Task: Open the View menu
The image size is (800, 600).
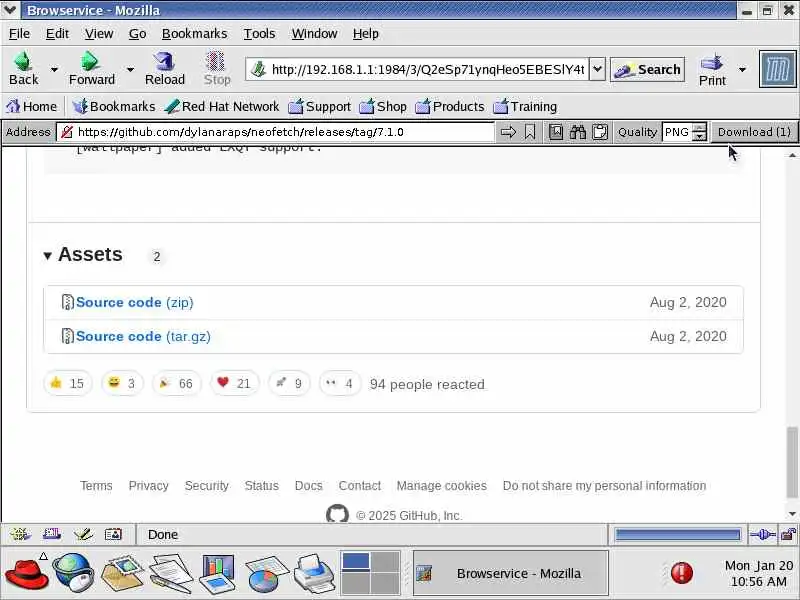Action: click(x=99, y=34)
